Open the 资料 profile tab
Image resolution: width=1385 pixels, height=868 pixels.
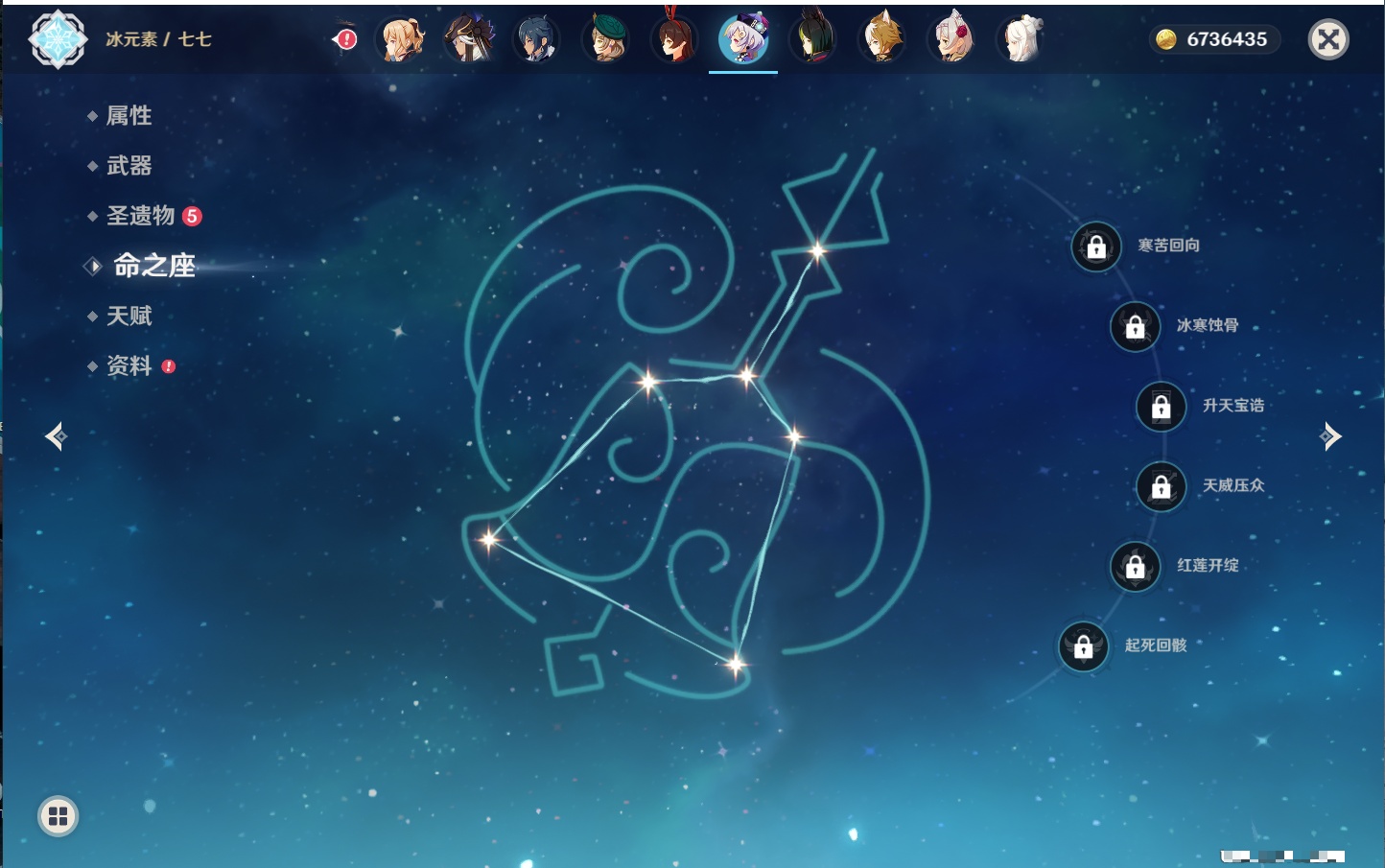pos(129,365)
